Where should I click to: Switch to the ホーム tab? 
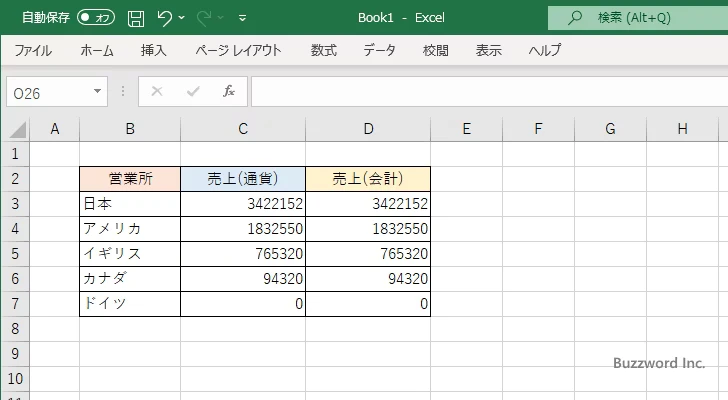pyautogui.click(x=97, y=50)
